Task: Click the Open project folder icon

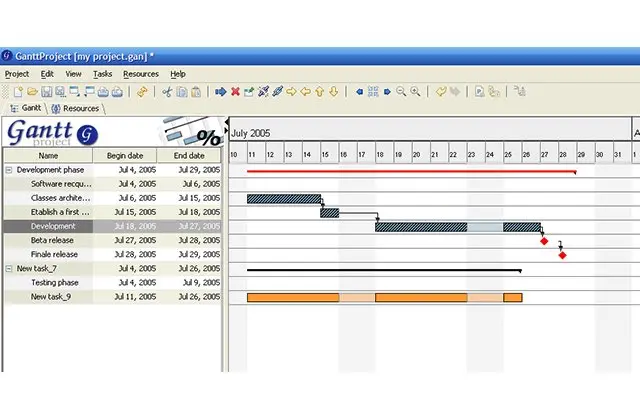Action: pos(33,91)
